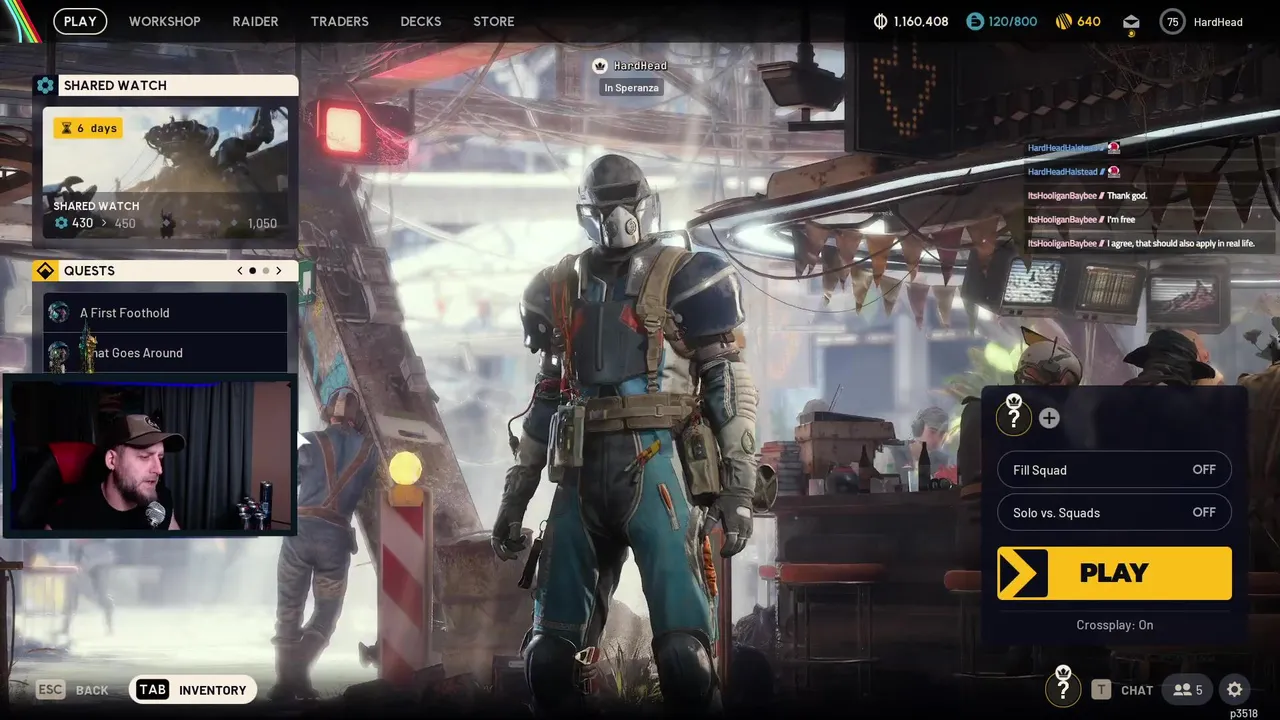Click the squad leader question-mark avatar in play panel

1013,417
